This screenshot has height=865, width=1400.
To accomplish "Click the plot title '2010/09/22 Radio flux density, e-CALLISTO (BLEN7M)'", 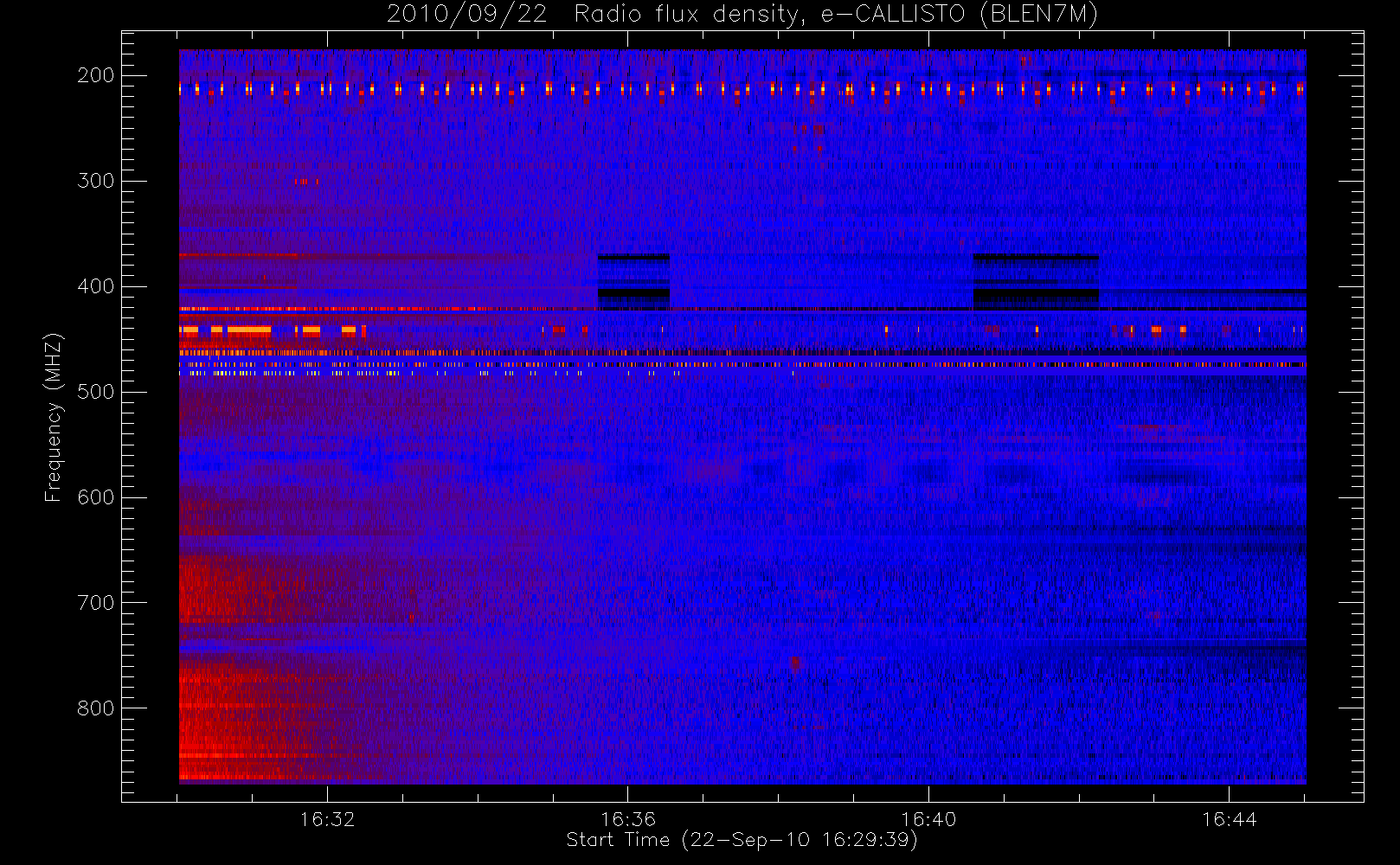I will point(742,15).
